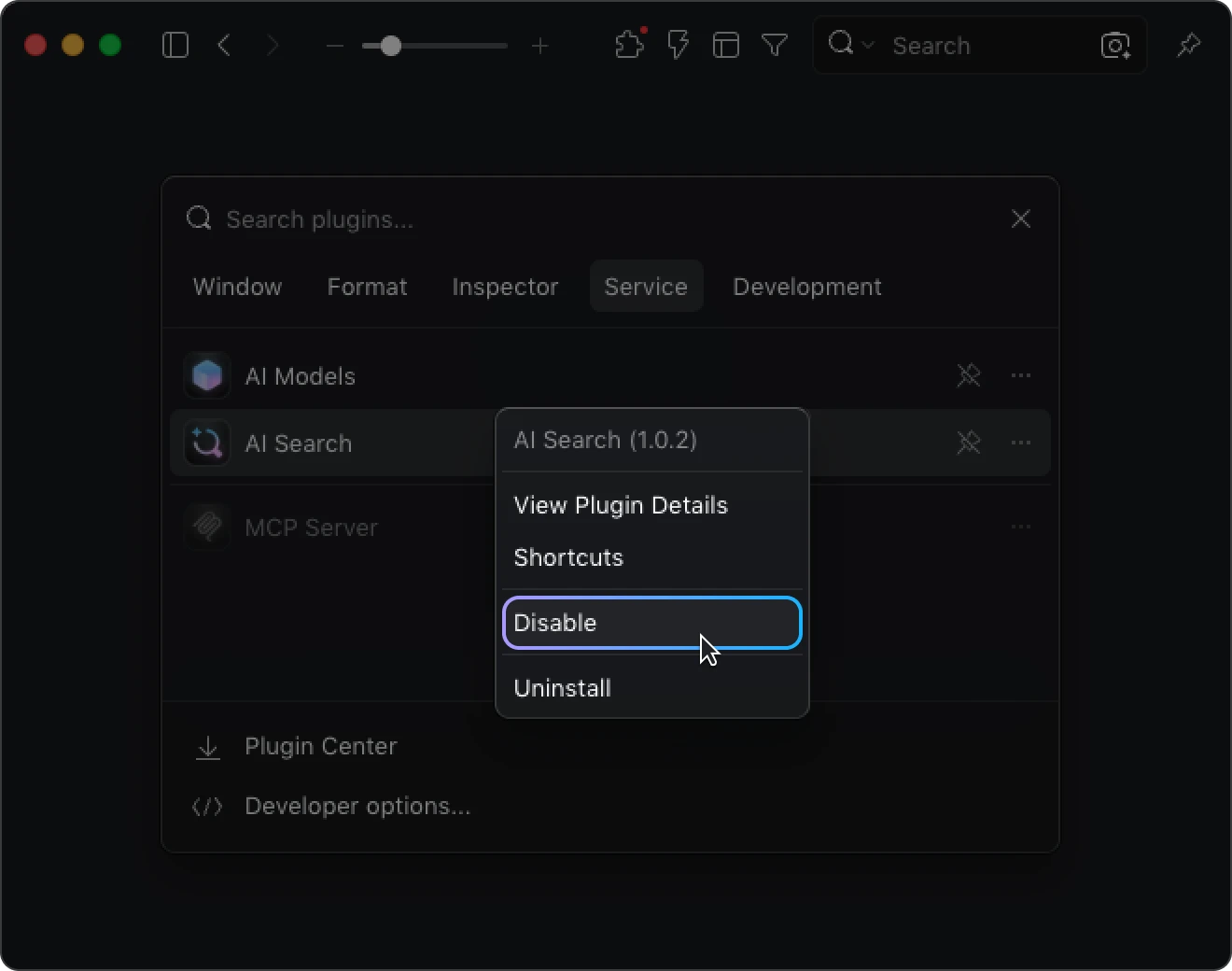Image resolution: width=1232 pixels, height=971 pixels.
Task: Toggle pin for AI Models plugin
Action: tap(969, 375)
